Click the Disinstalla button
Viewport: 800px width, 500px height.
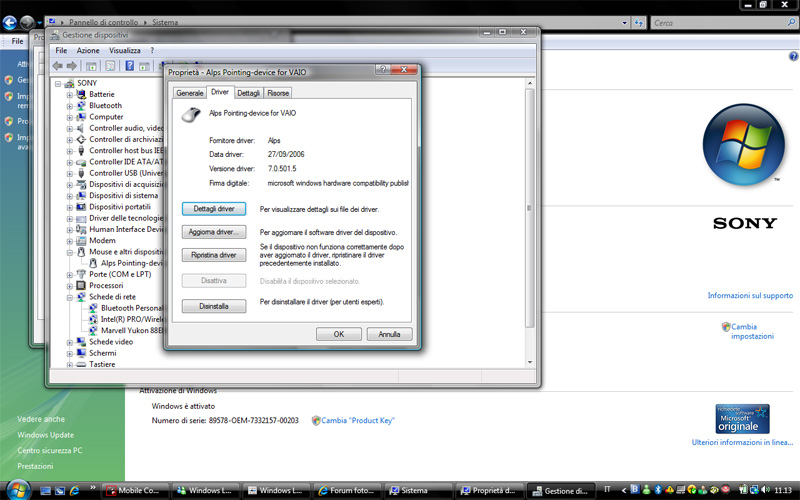coord(214,306)
